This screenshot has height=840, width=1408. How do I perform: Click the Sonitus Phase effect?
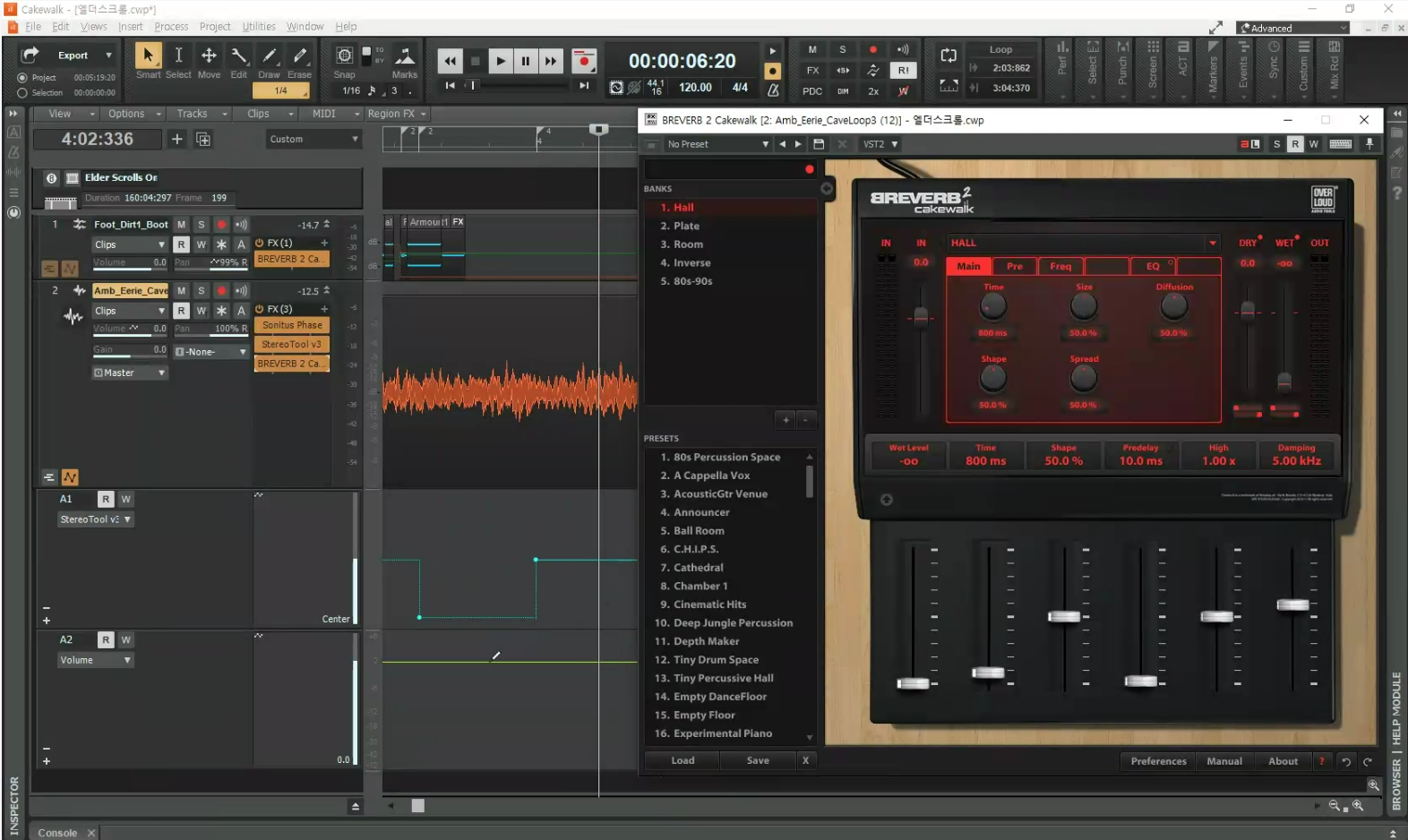[292, 325]
